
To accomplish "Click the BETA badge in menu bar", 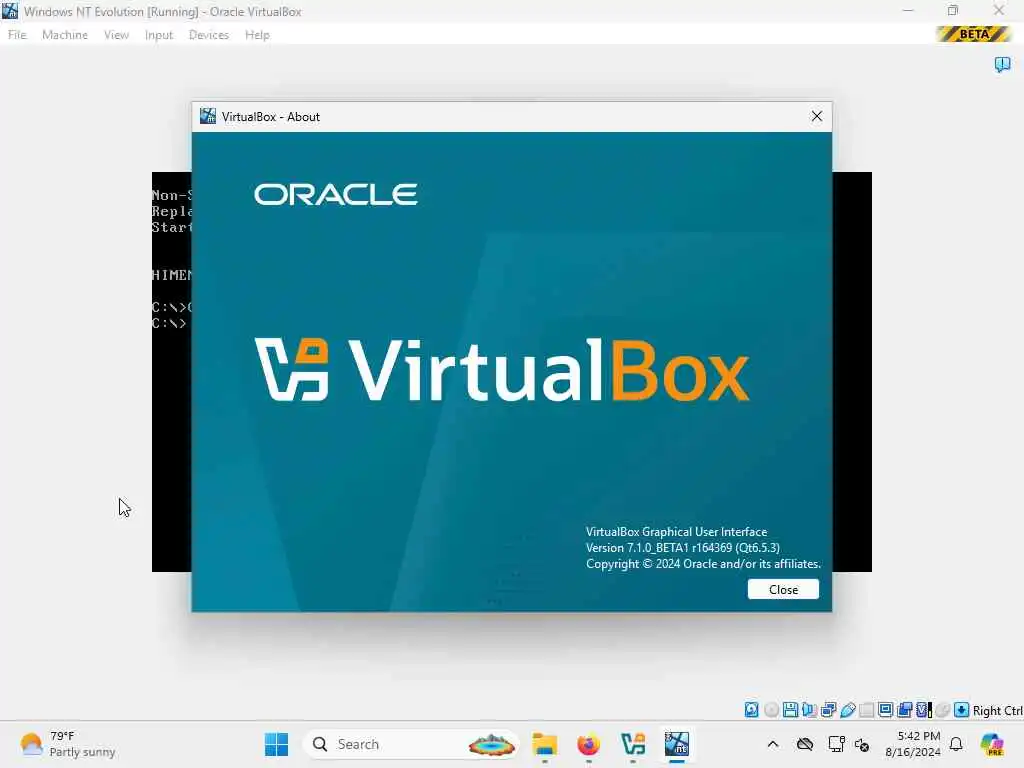I will pos(973,34).
